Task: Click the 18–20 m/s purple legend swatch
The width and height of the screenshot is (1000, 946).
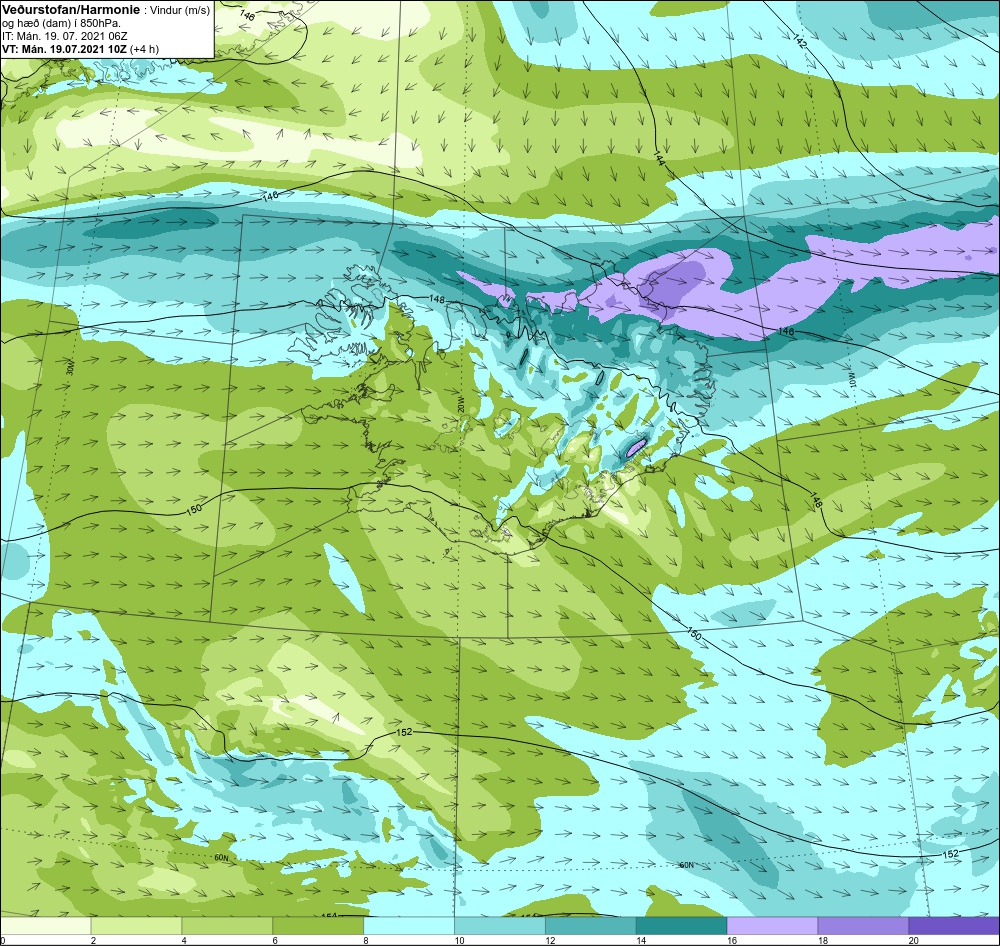Action: 864,926
